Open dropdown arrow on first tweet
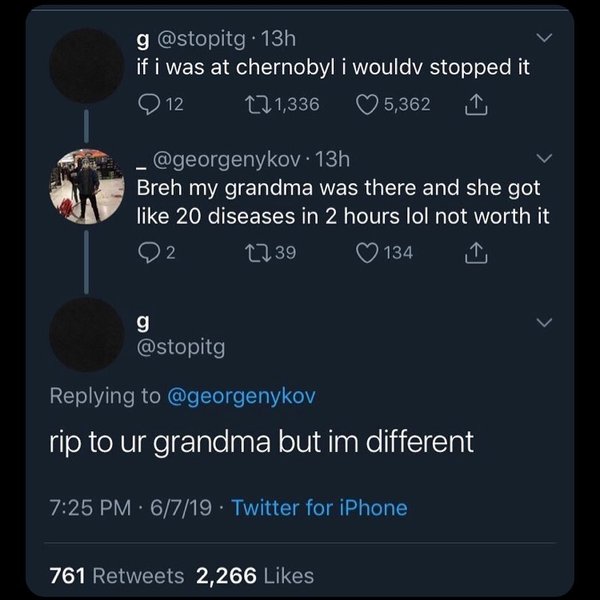This screenshot has height=600, width=600. (x=544, y=38)
